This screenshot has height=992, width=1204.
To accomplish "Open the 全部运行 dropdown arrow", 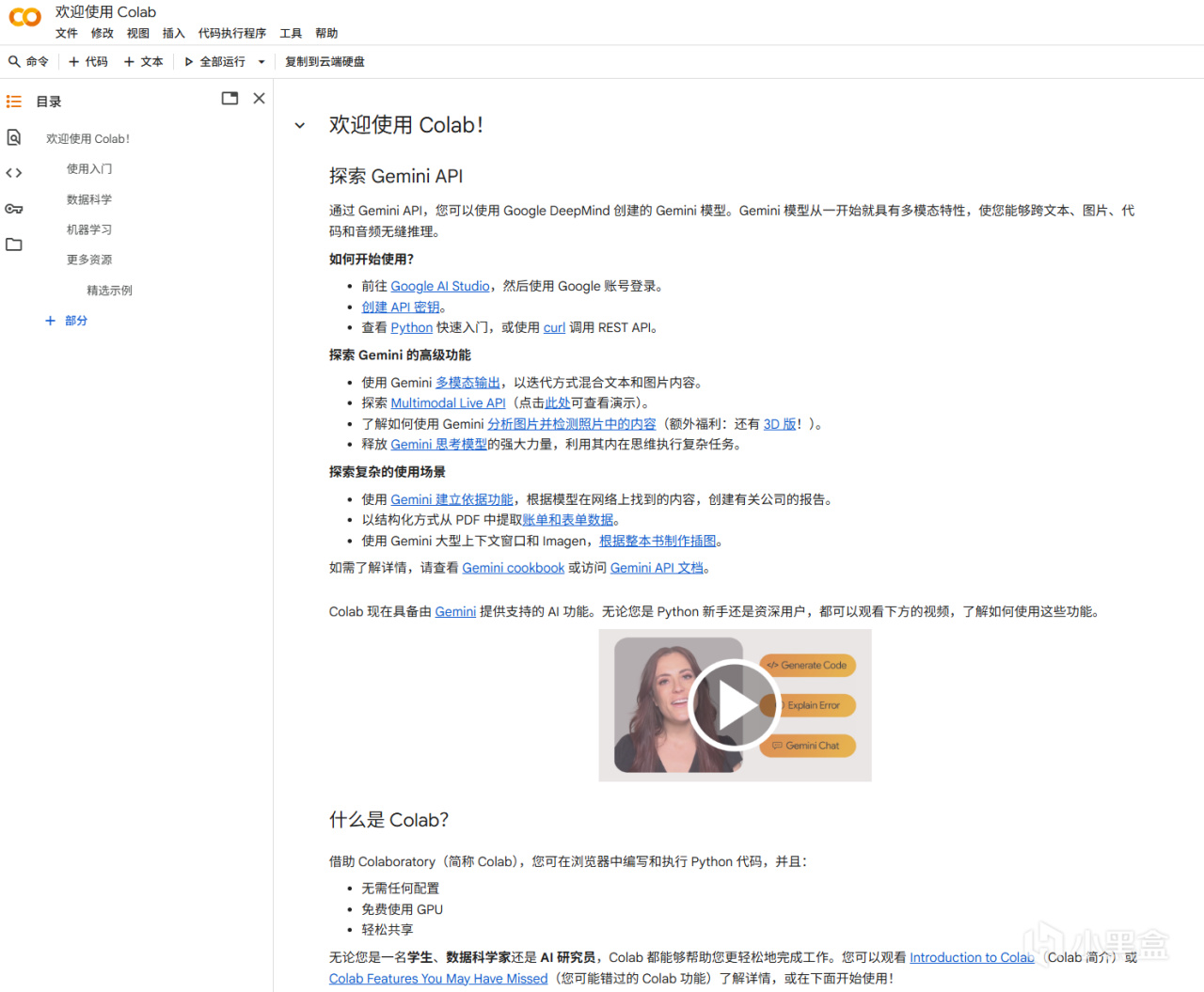I will [x=261, y=62].
